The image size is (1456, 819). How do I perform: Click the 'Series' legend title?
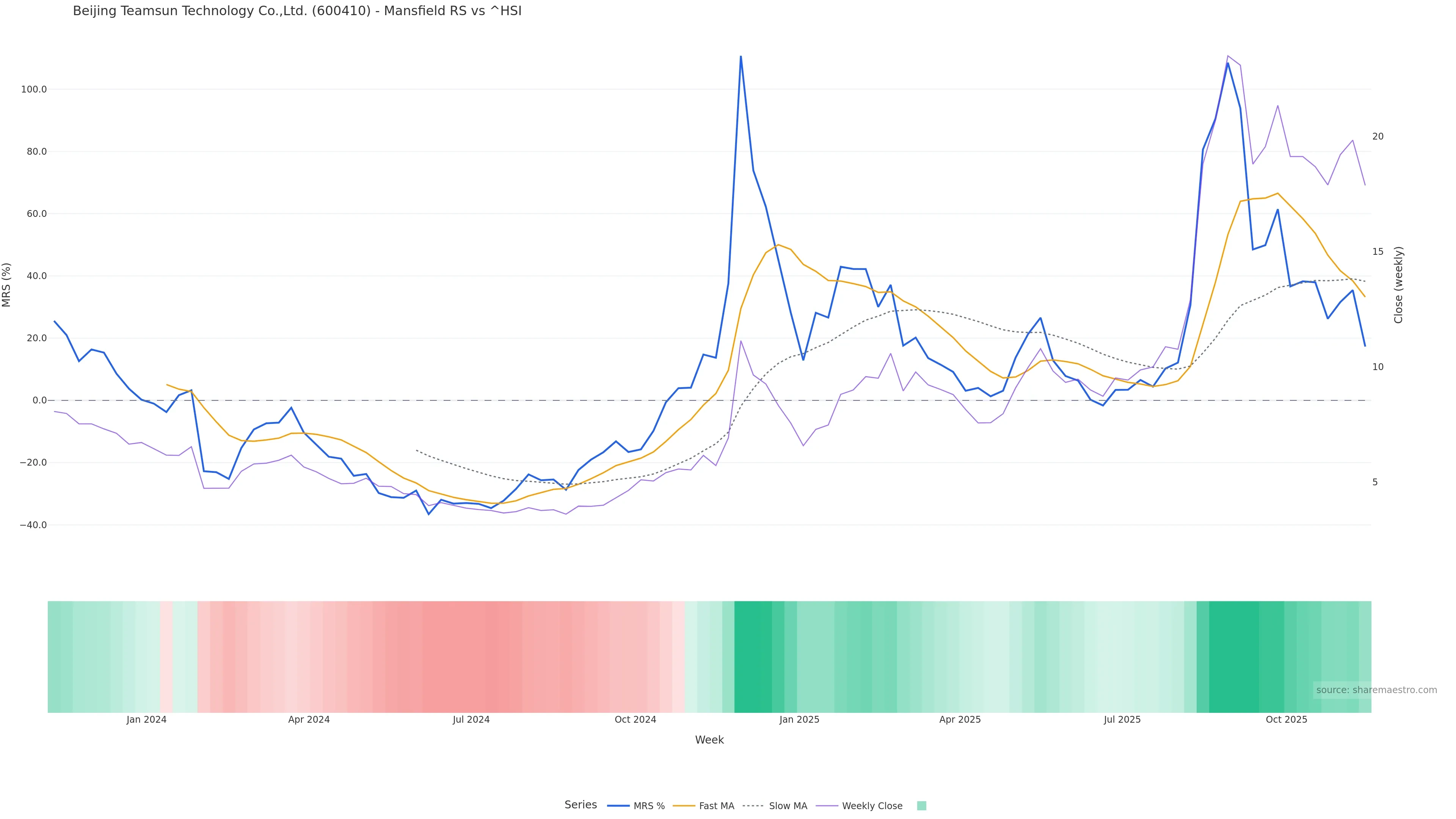[581, 805]
